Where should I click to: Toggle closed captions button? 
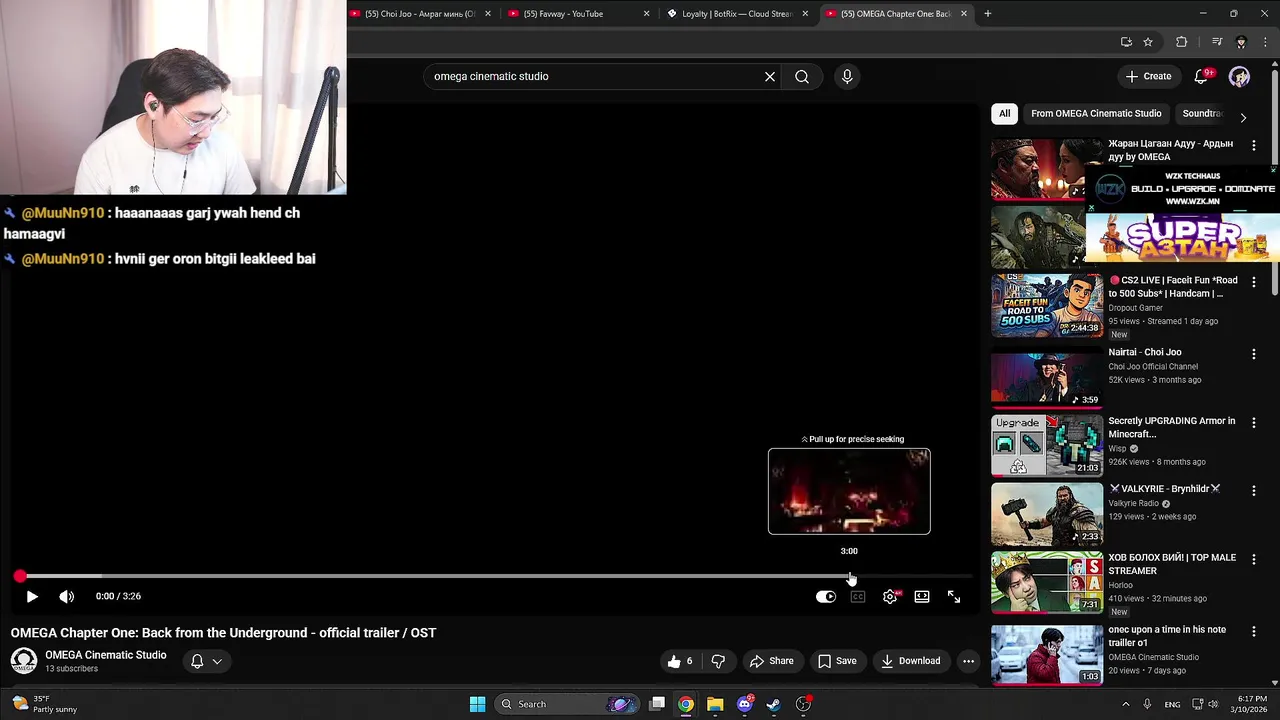pos(858,597)
